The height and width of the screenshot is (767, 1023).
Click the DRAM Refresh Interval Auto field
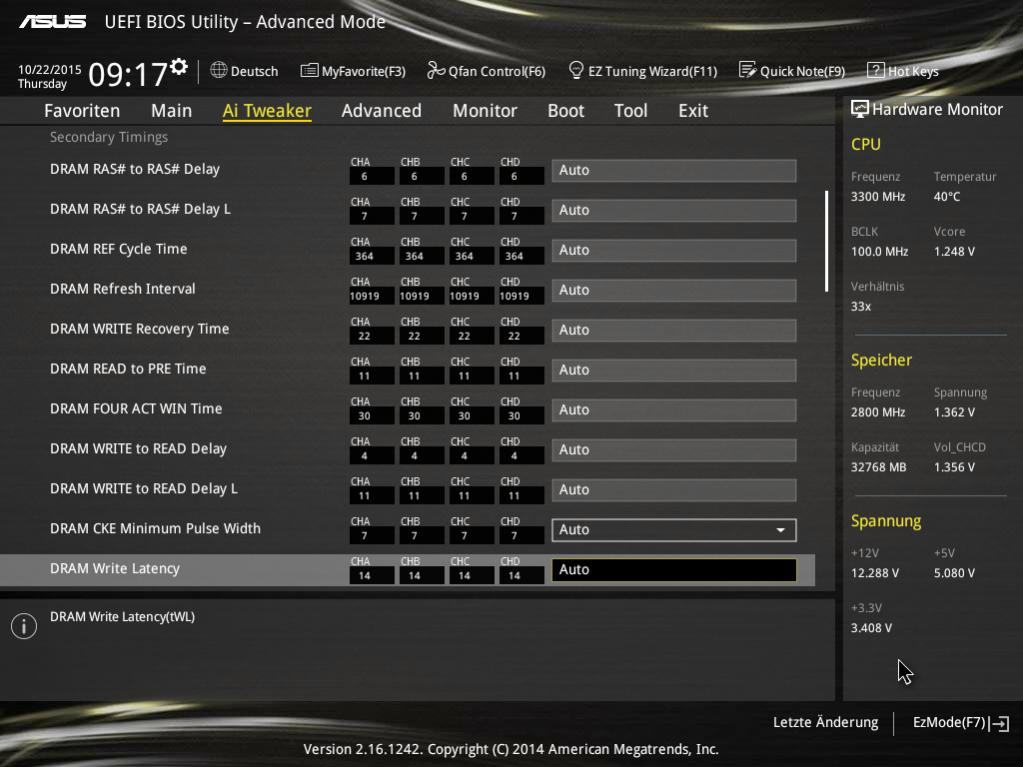click(674, 291)
